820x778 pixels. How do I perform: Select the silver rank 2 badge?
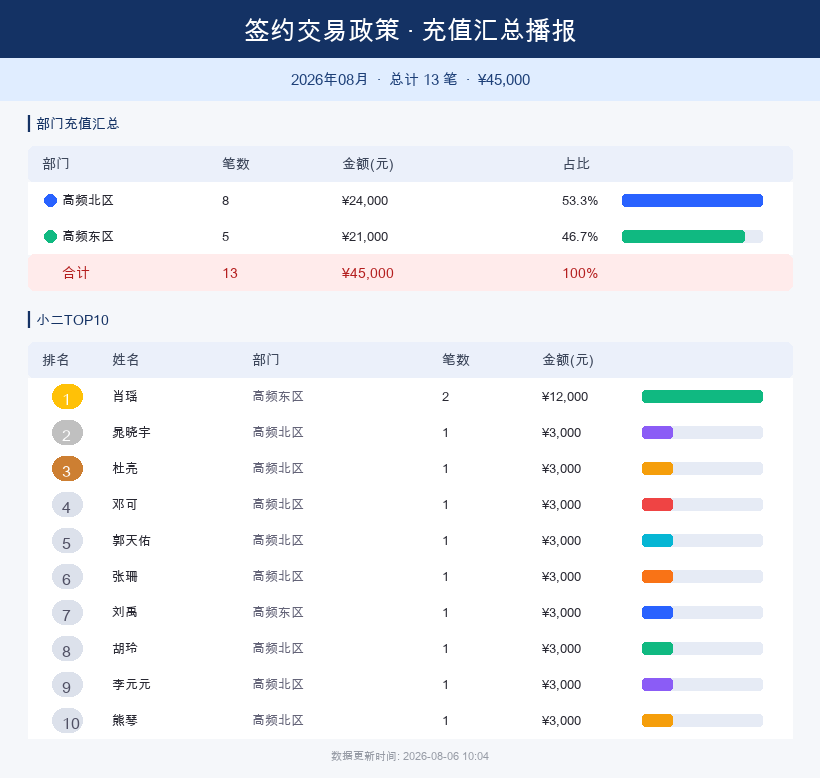pos(67,432)
